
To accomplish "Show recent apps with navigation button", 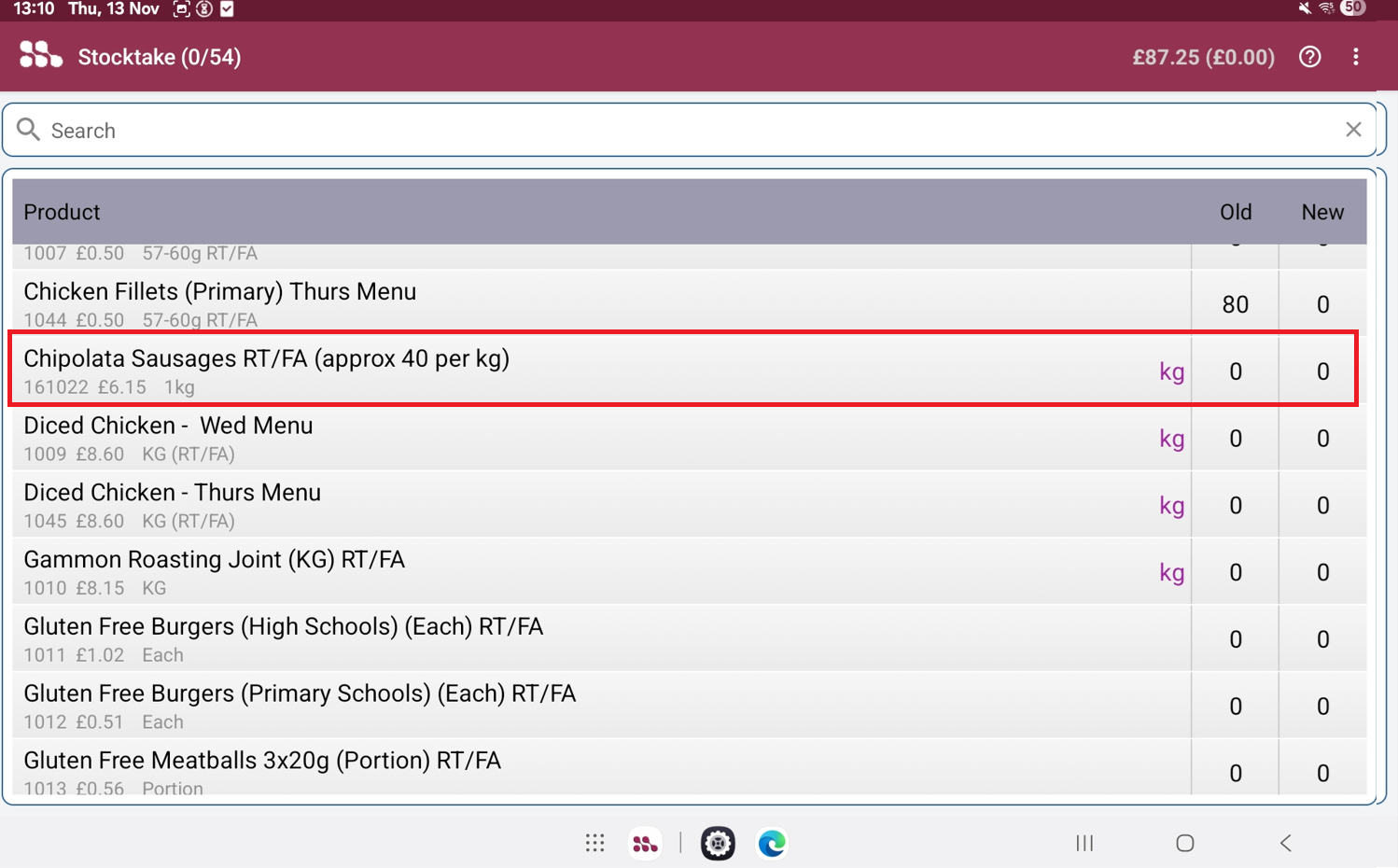I will point(1083,844).
